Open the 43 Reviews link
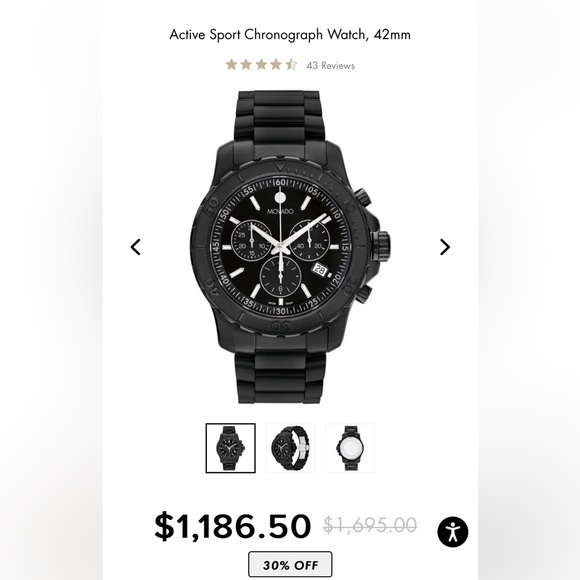Screen dimensions: 580x580 click(x=330, y=65)
